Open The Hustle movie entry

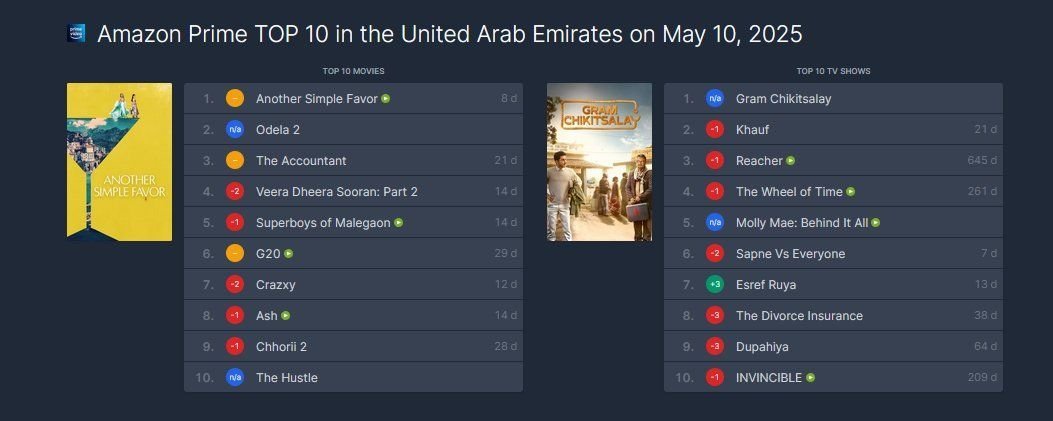[286, 378]
